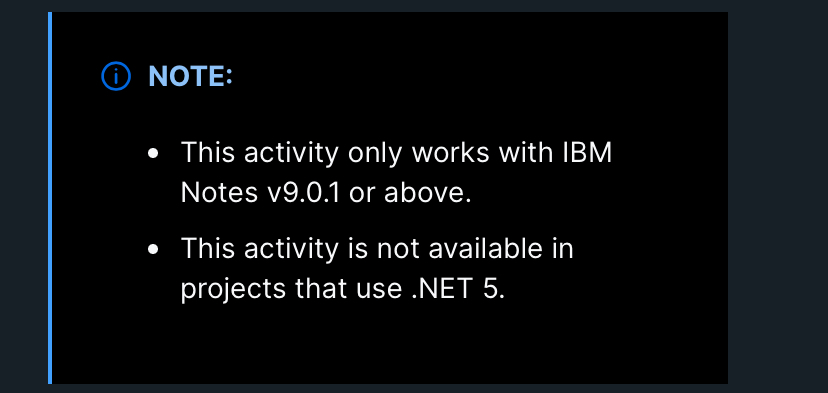This screenshot has width=828, height=393.
Task: Click the first bullet point dot
Action: pos(153,153)
